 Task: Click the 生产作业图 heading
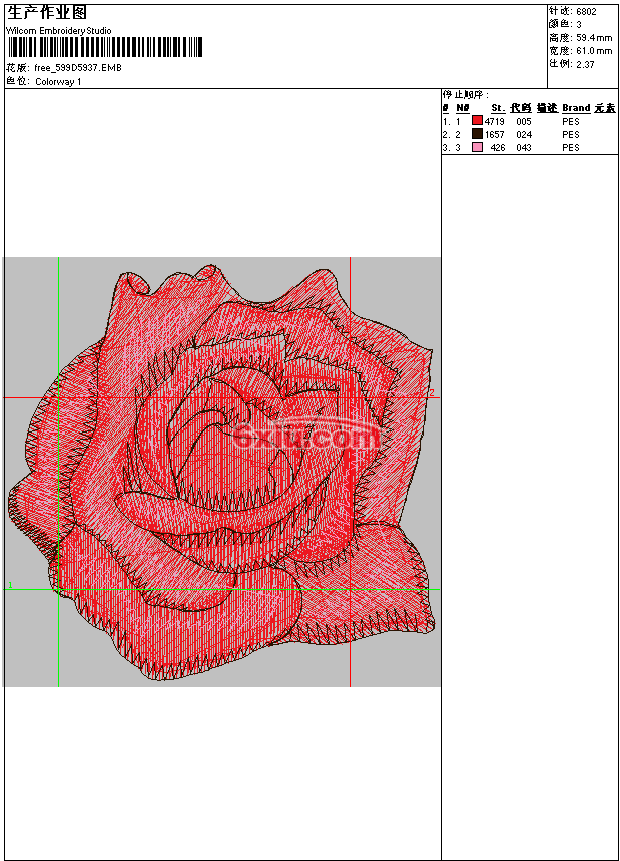pos(47,13)
